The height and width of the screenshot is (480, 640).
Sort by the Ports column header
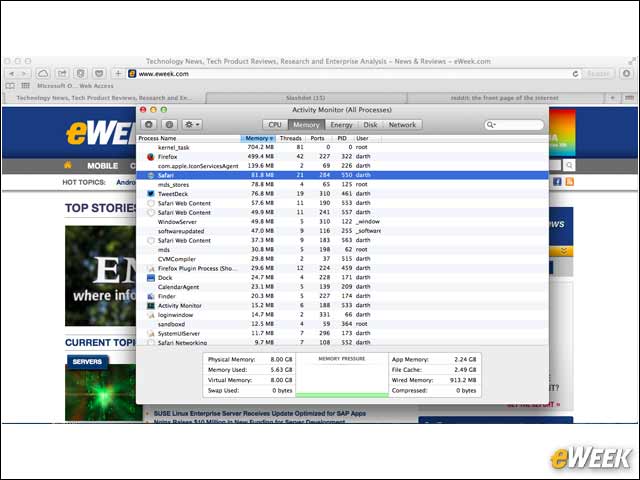[x=317, y=138]
